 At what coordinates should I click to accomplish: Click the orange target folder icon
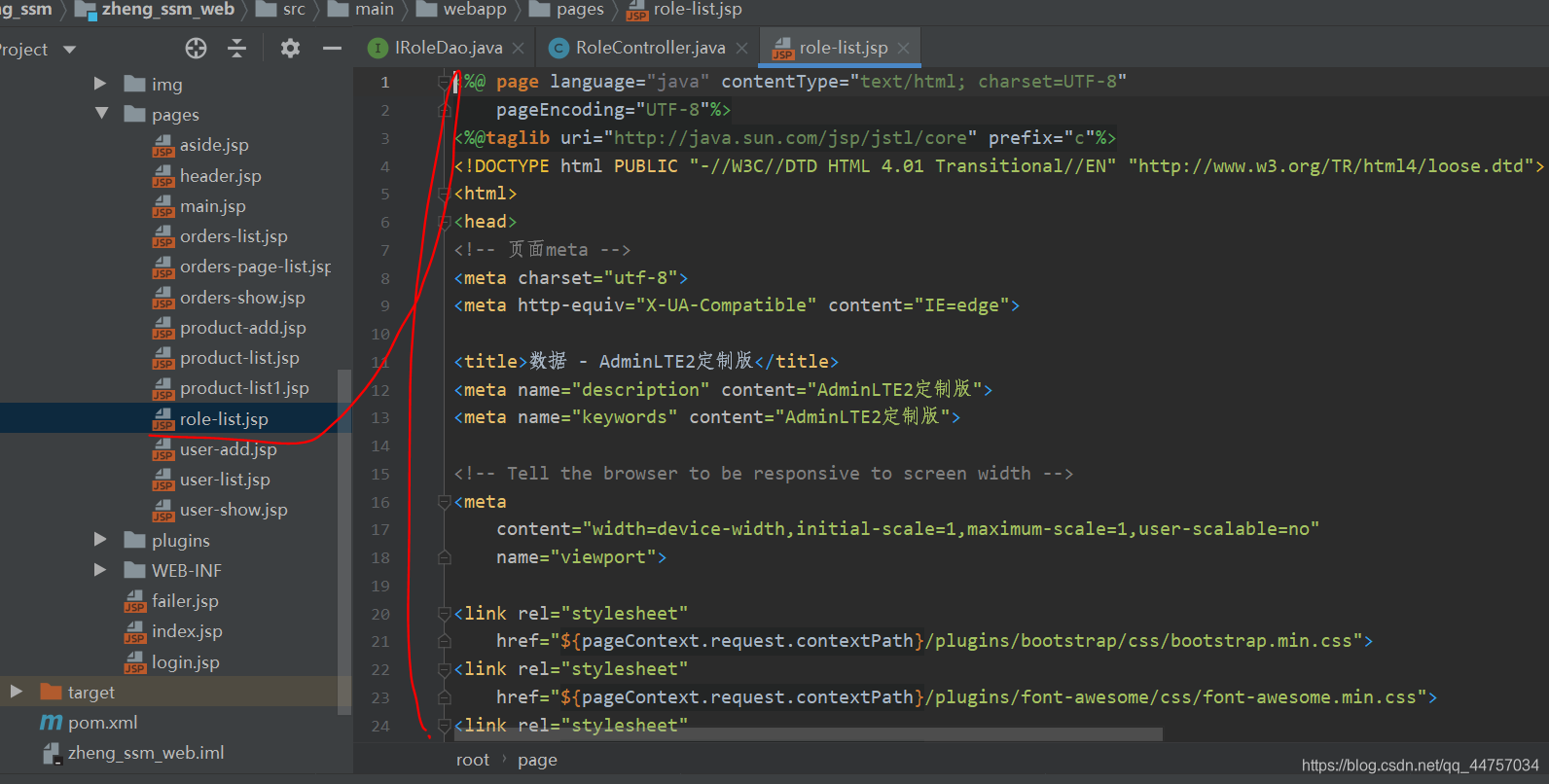pos(52,691)
